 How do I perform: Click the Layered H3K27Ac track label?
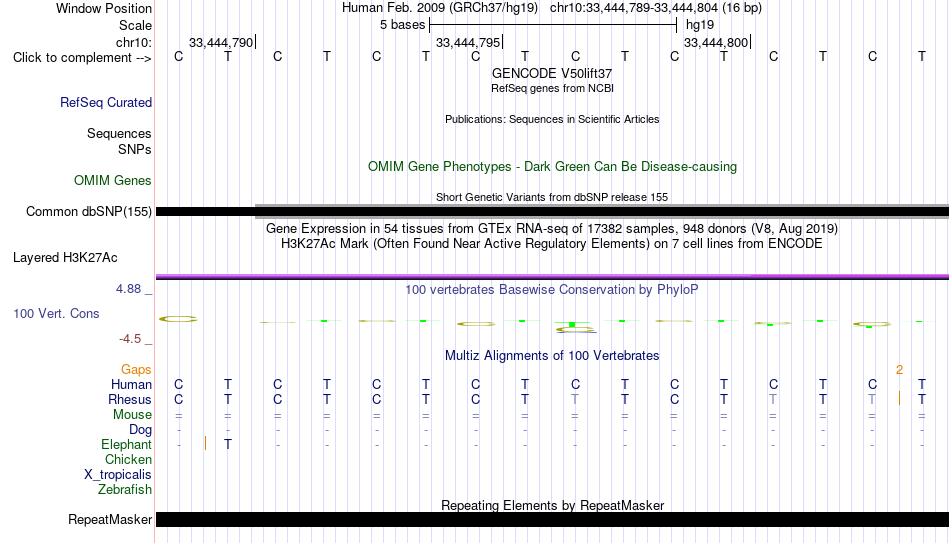pos(65,258)
